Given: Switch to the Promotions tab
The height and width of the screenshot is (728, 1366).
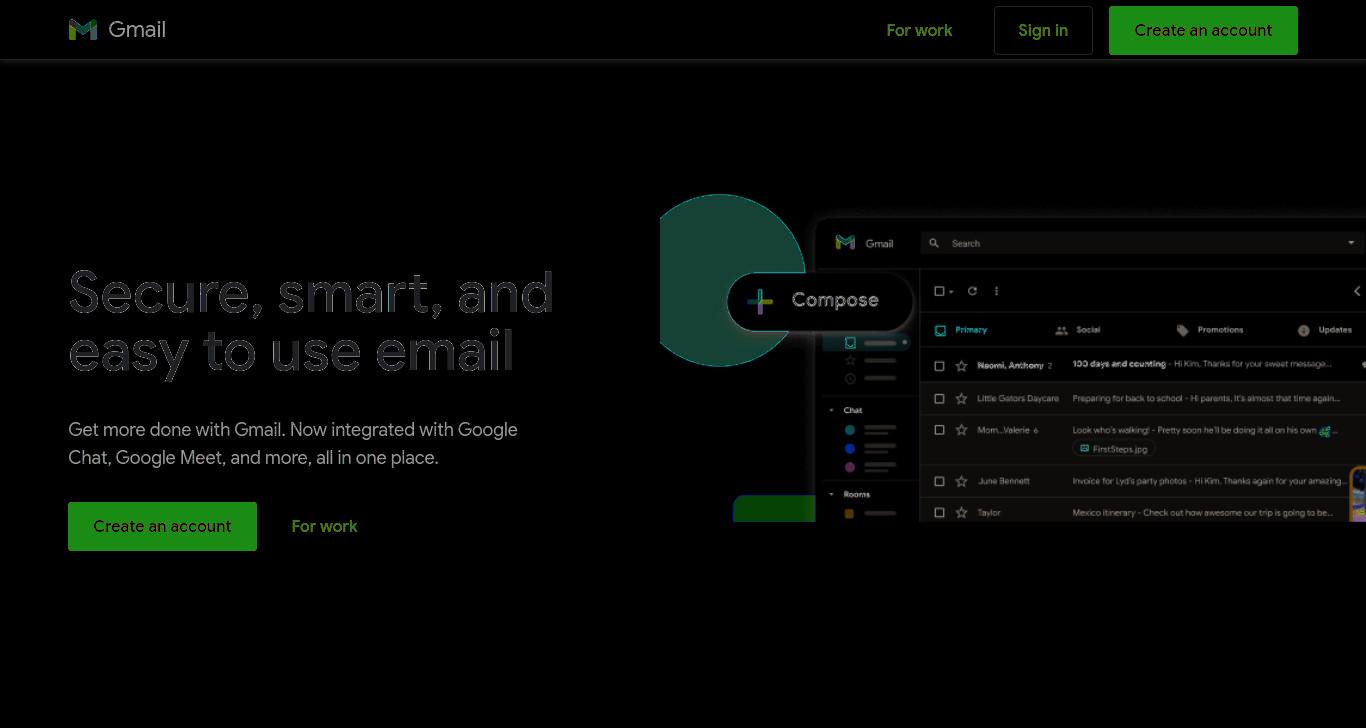Looking at the screenshot, I should coord(1210,330).
